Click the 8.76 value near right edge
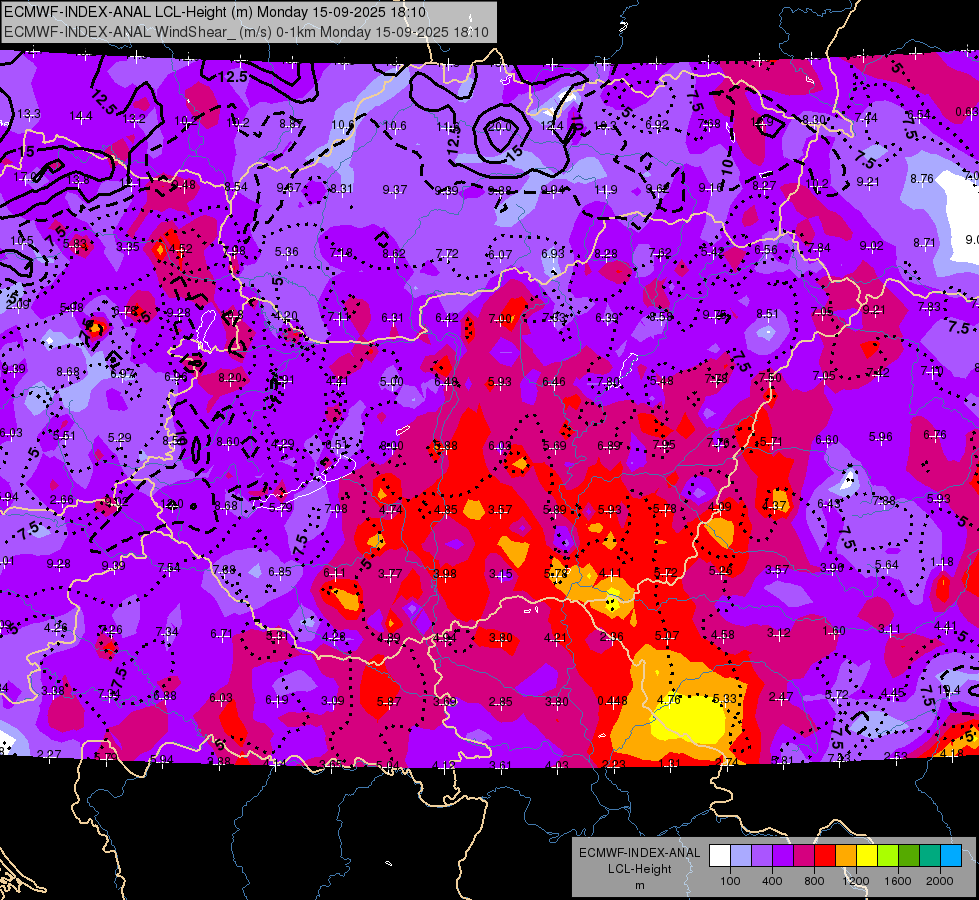Image resolution: width=979 pixels, height=900 pixels. pos(922,179)
